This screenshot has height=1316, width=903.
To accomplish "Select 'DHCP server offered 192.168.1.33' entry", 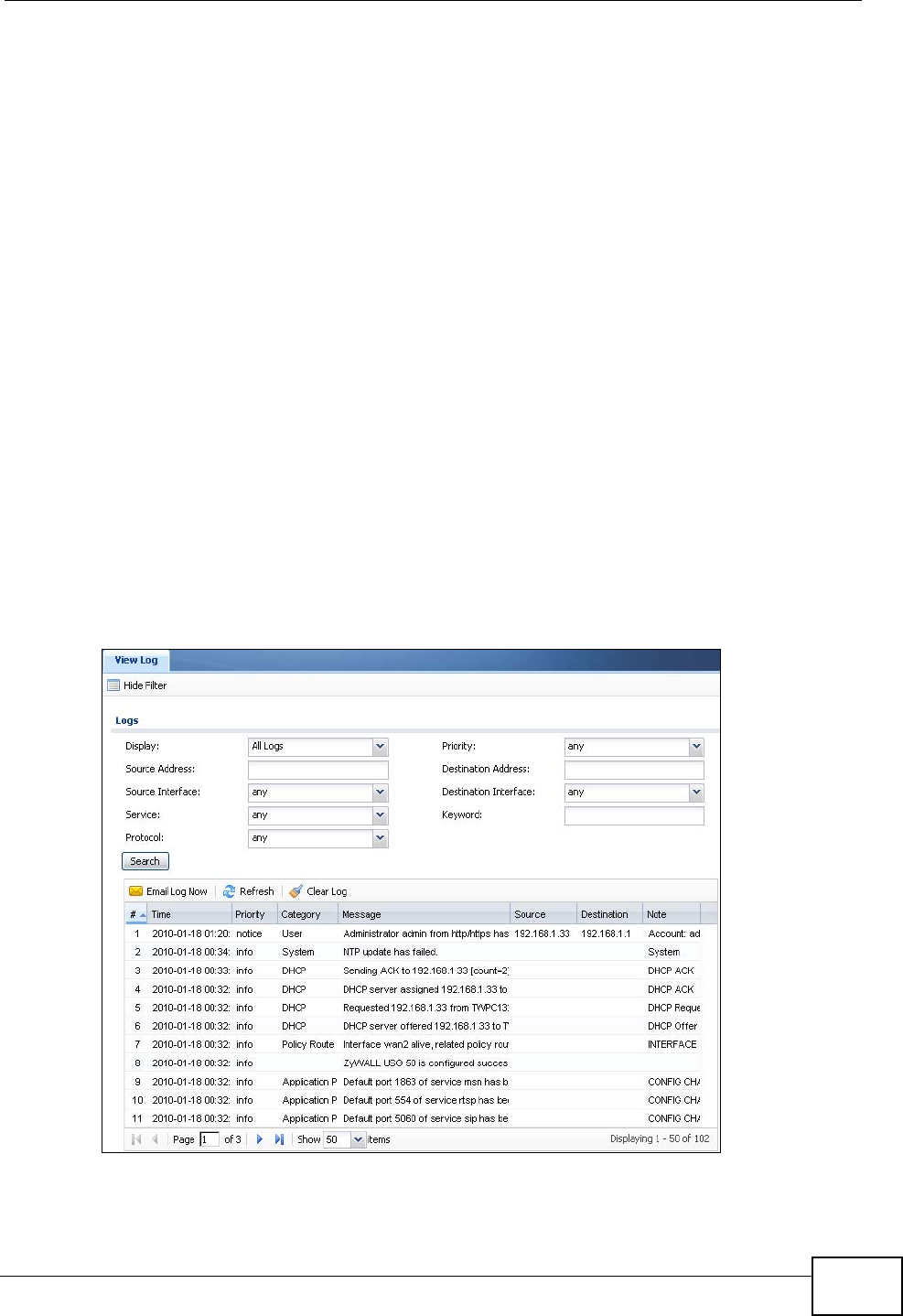I will (425, 1026).
